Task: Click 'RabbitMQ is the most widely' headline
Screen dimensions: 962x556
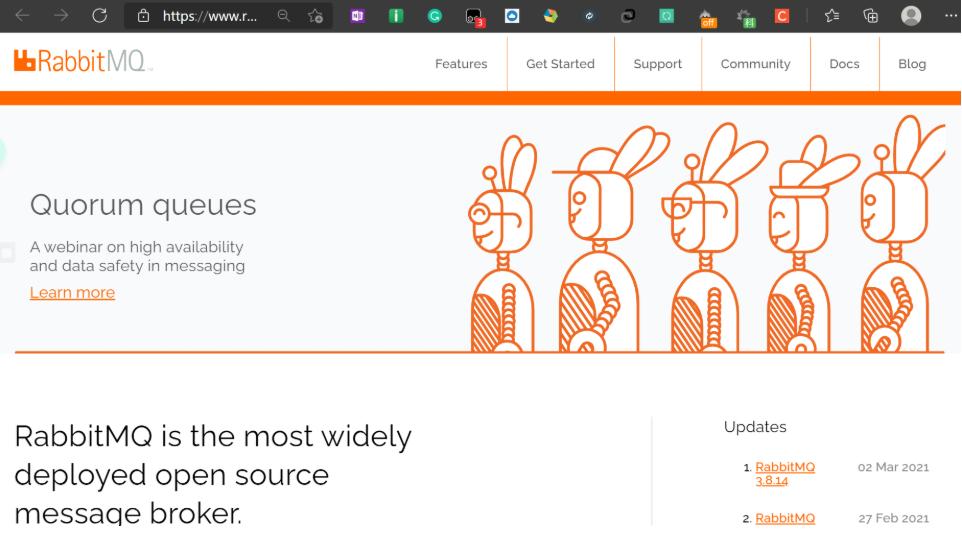Action: [212, 437]
